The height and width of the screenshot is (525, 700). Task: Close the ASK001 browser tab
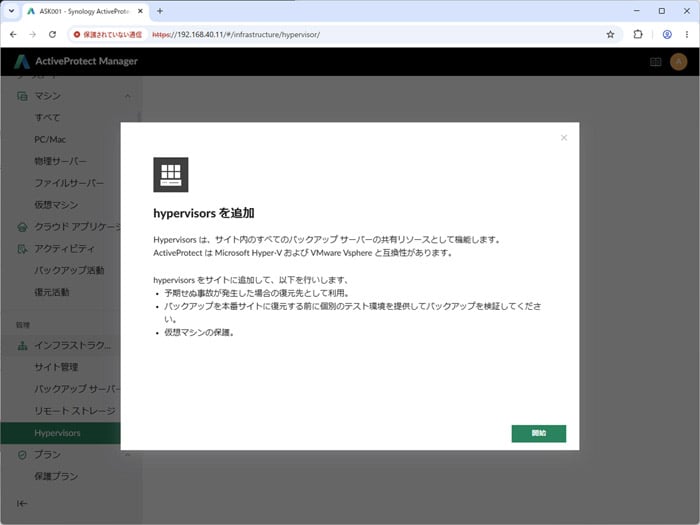pos(140,11)
